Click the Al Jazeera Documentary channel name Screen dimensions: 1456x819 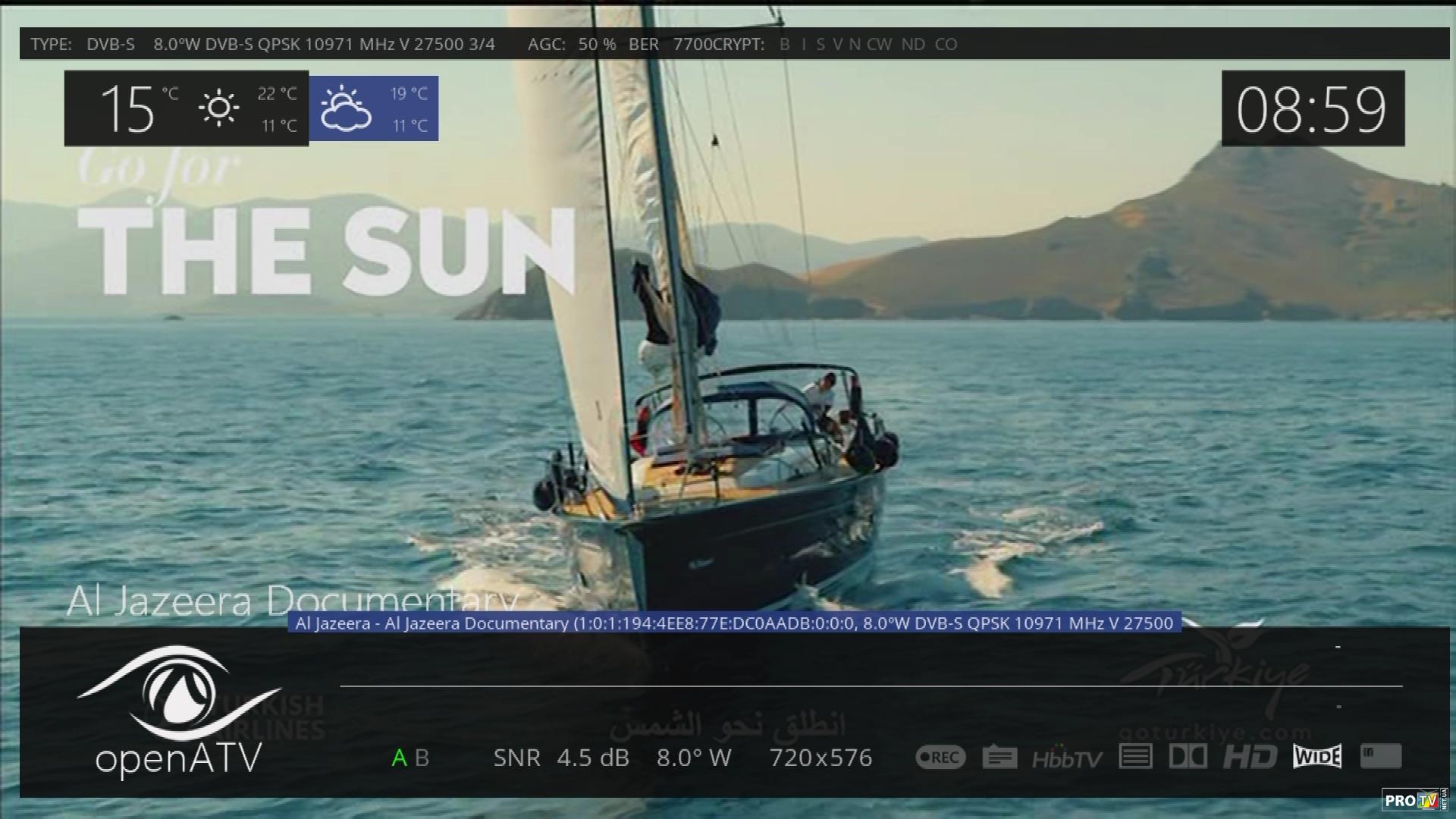292,601
